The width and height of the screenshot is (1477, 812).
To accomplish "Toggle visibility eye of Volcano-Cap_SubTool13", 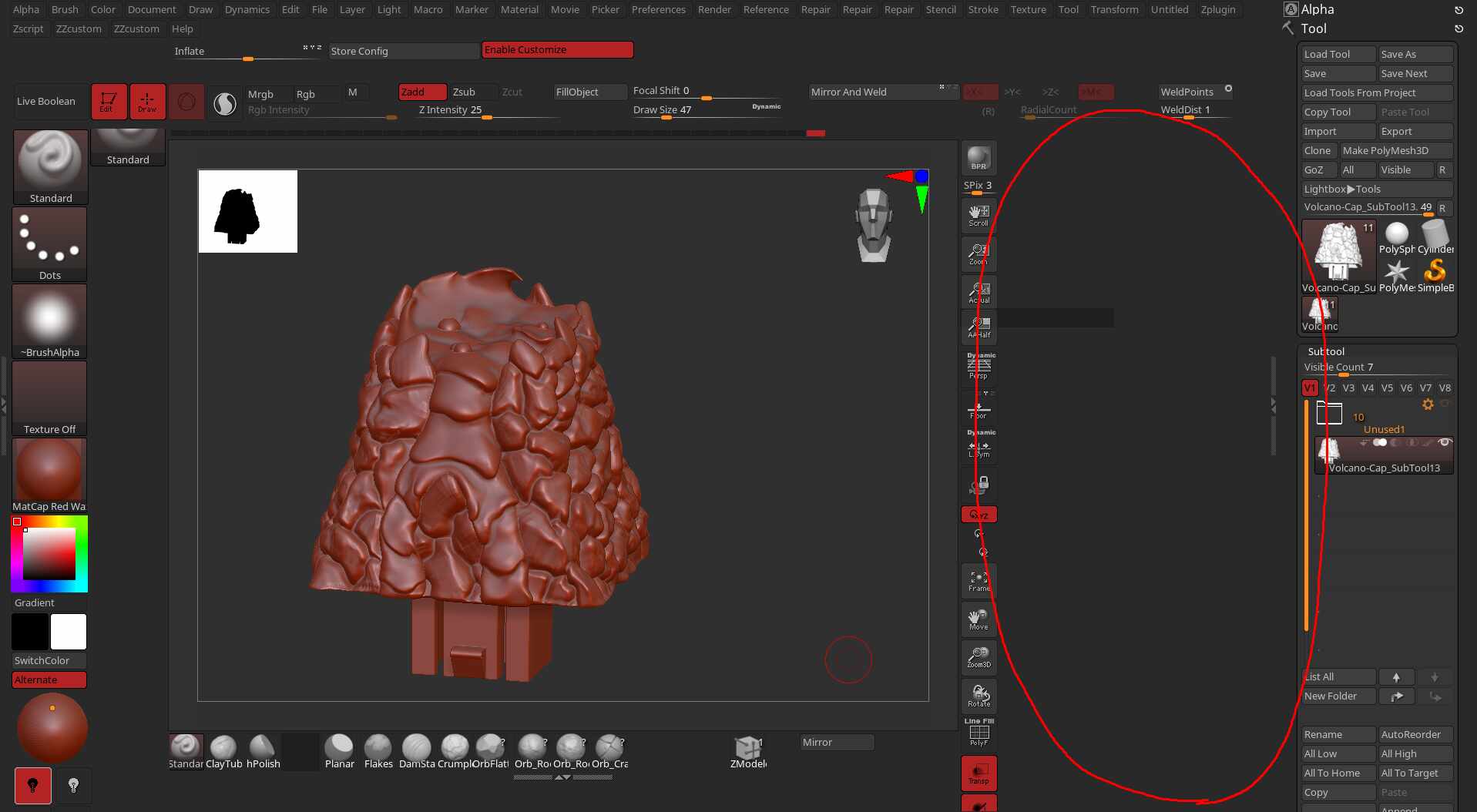I will [1445, 442].
